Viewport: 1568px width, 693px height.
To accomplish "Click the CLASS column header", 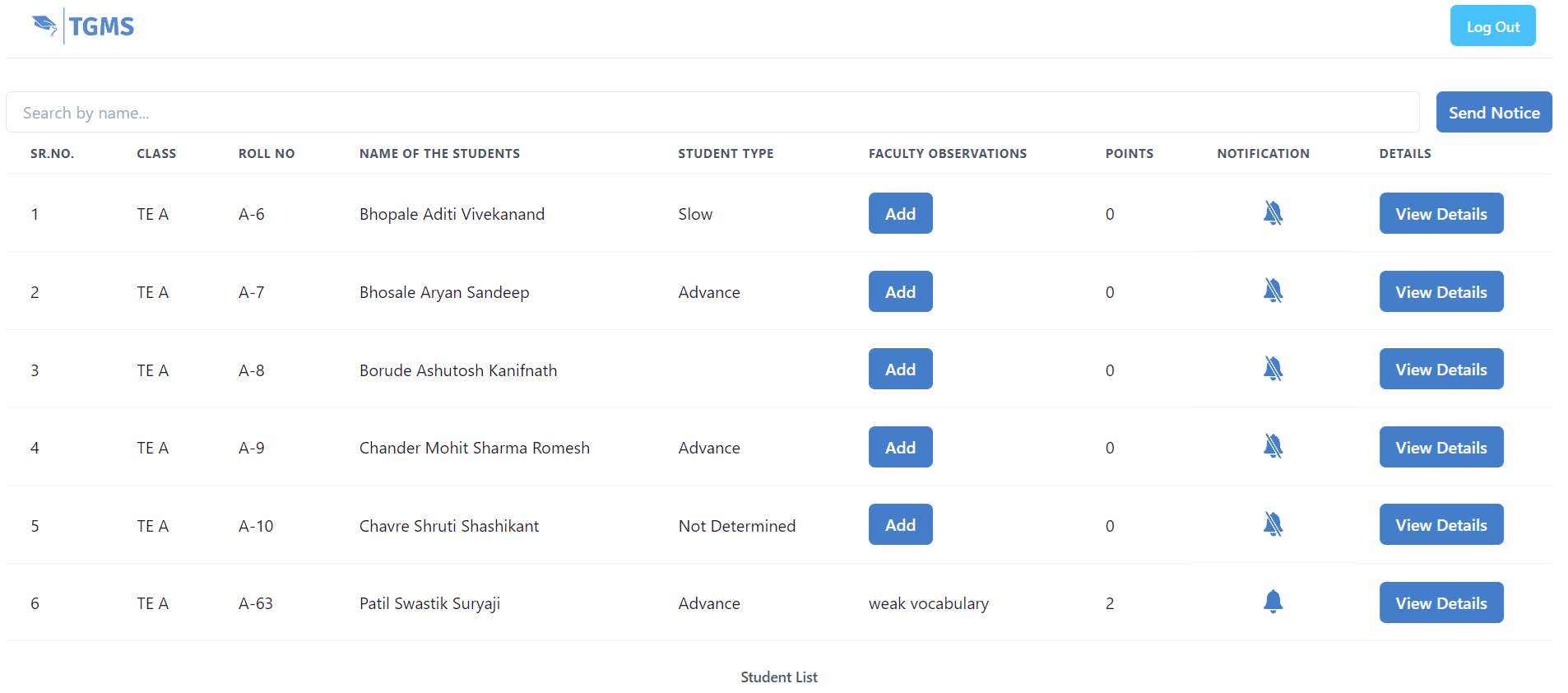I will [156, 154].
